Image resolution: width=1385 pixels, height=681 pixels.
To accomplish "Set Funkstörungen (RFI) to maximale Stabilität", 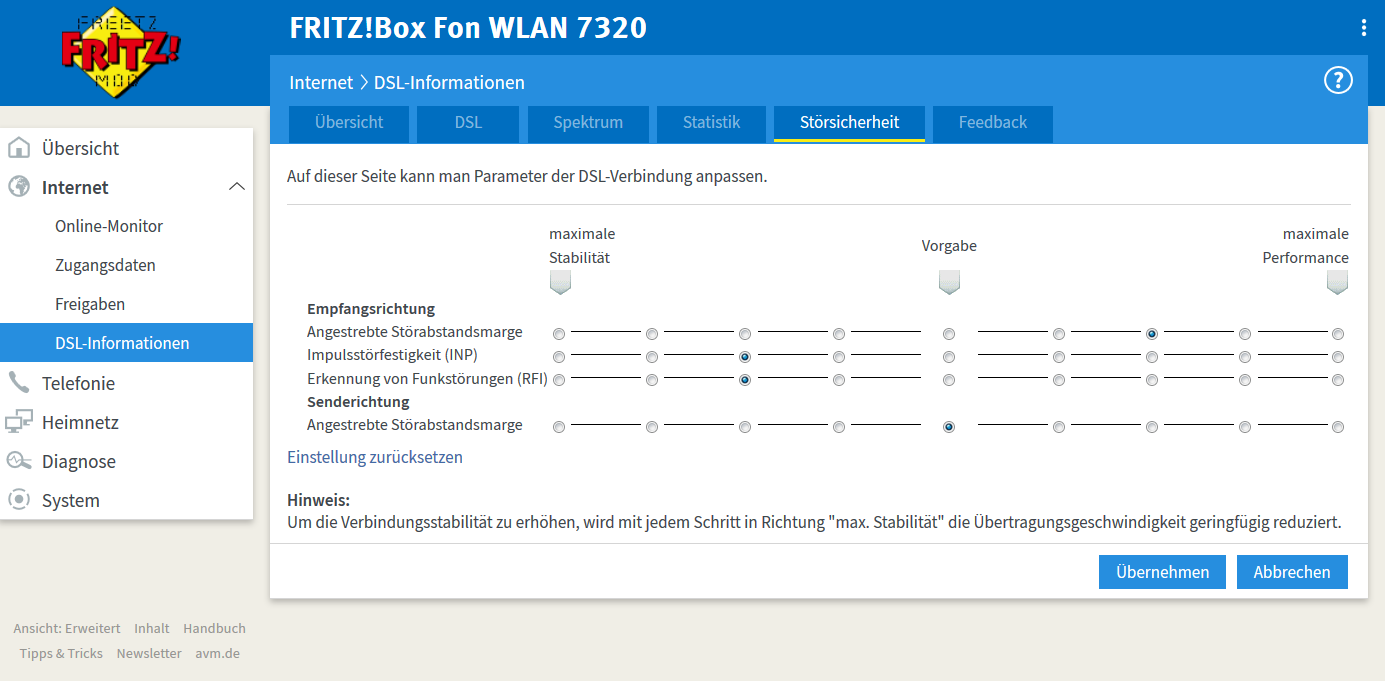I will [x=559, y=380].
